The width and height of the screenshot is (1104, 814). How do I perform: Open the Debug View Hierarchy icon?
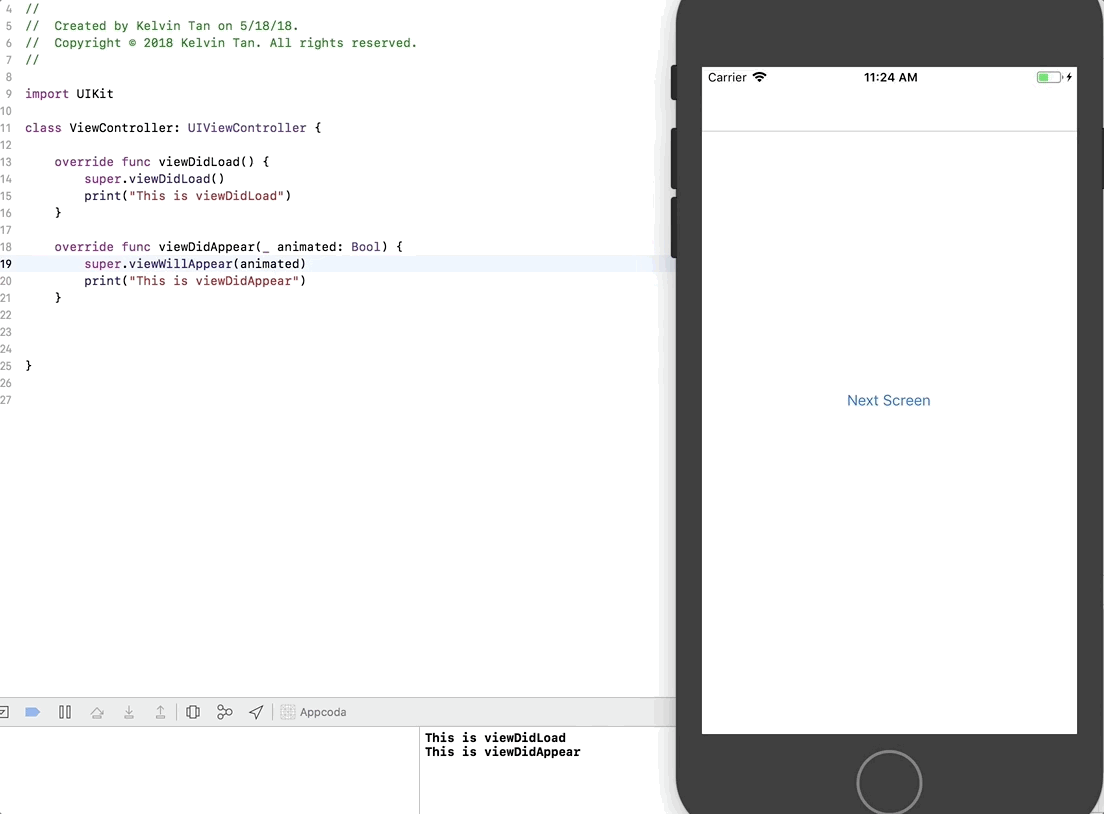(193, 712)
